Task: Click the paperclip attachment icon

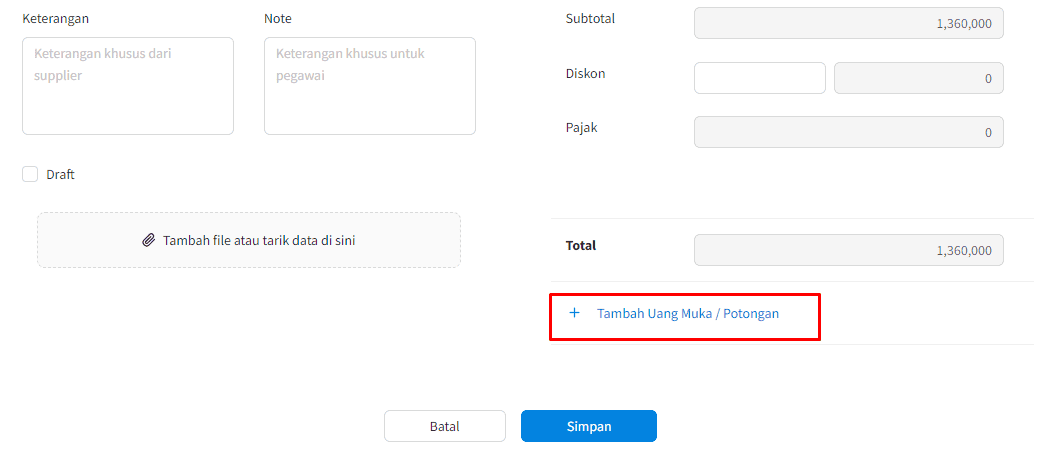Action: [x=149, y=240]
